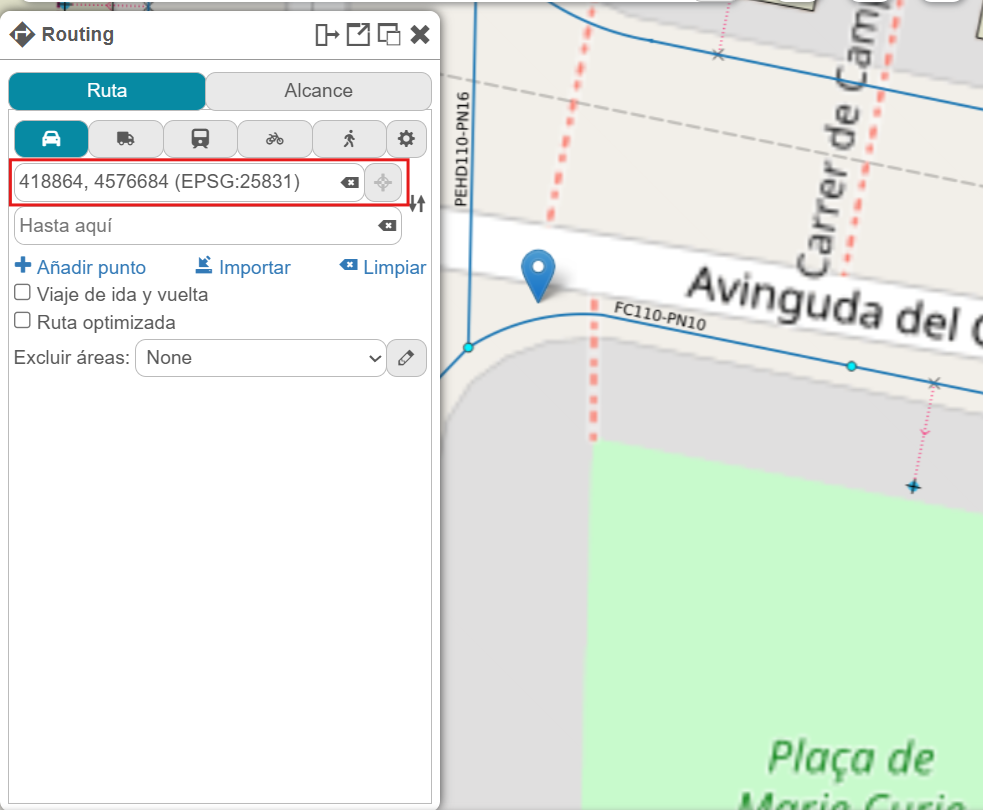Select the car routing mode
The width and height of the screenshot is (983, 810).
(51, 139)
